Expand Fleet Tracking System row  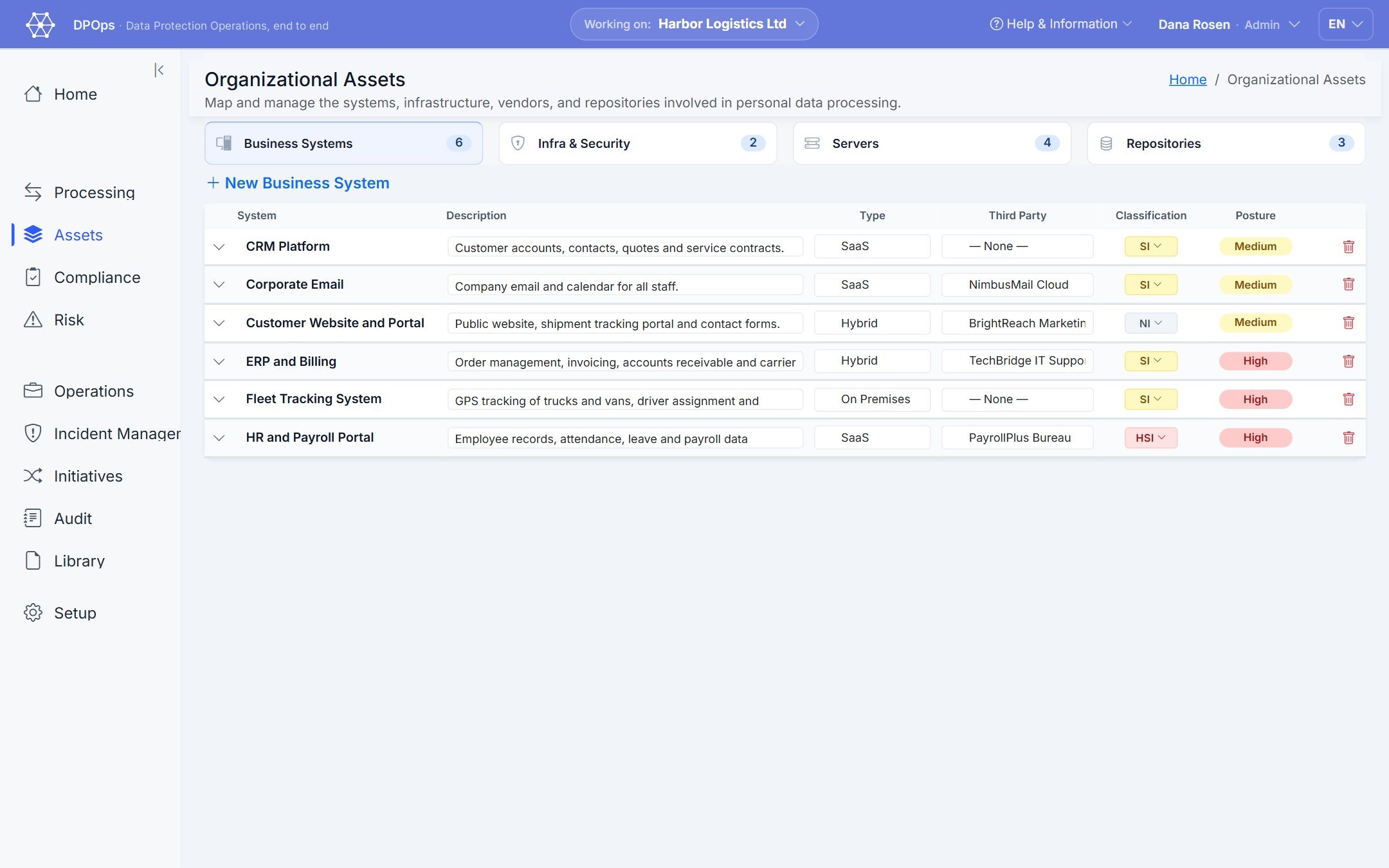[x=219, y=399]
